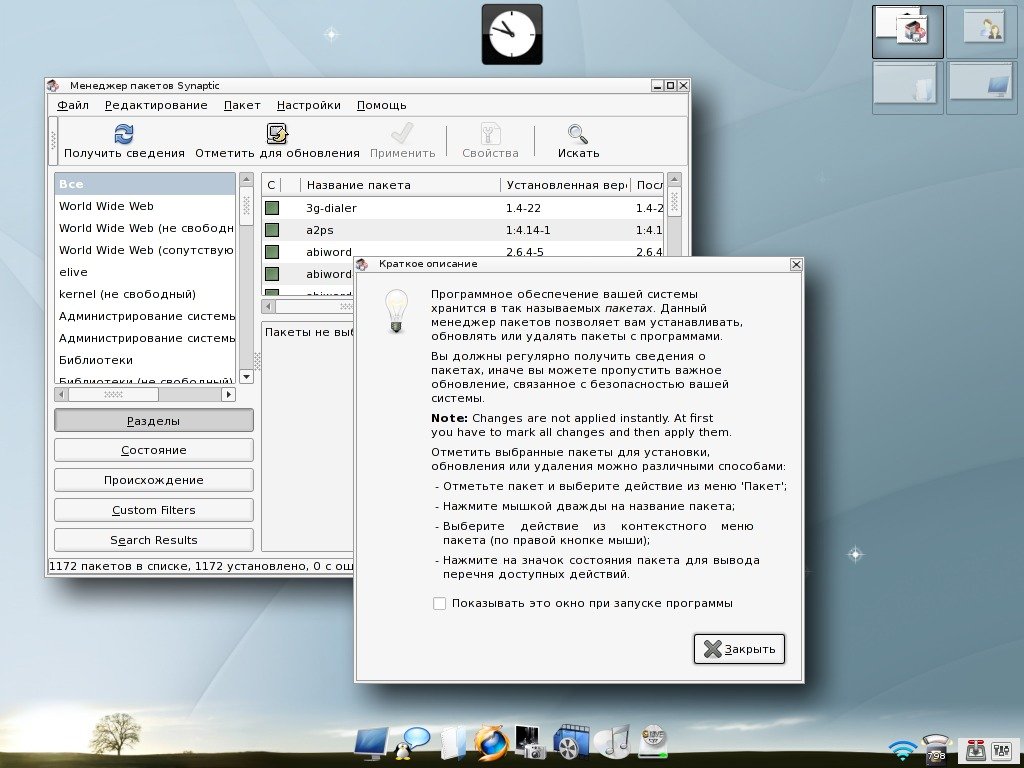
Task: Select the 3g-dialer package name
Action: [x=331, y=208]
